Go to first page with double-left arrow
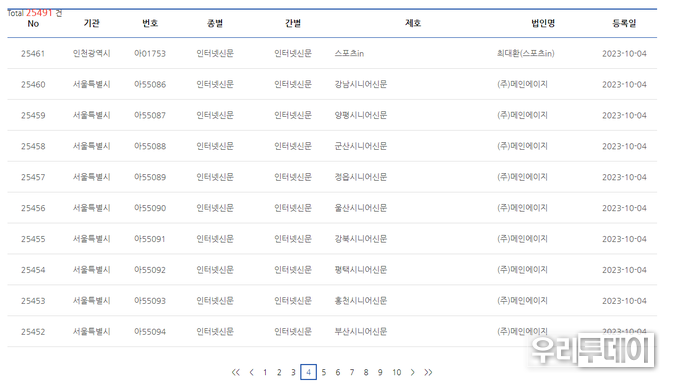 [235, 372]
